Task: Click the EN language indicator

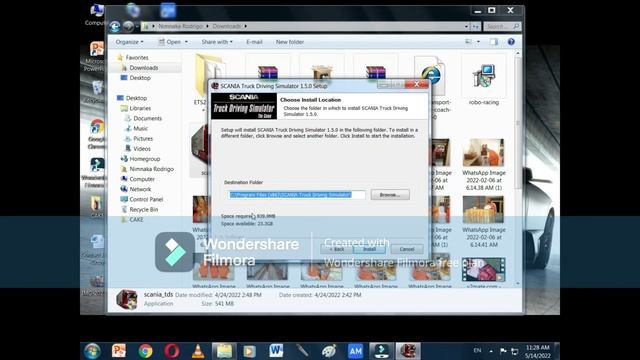Action: (x=477, y=351)
